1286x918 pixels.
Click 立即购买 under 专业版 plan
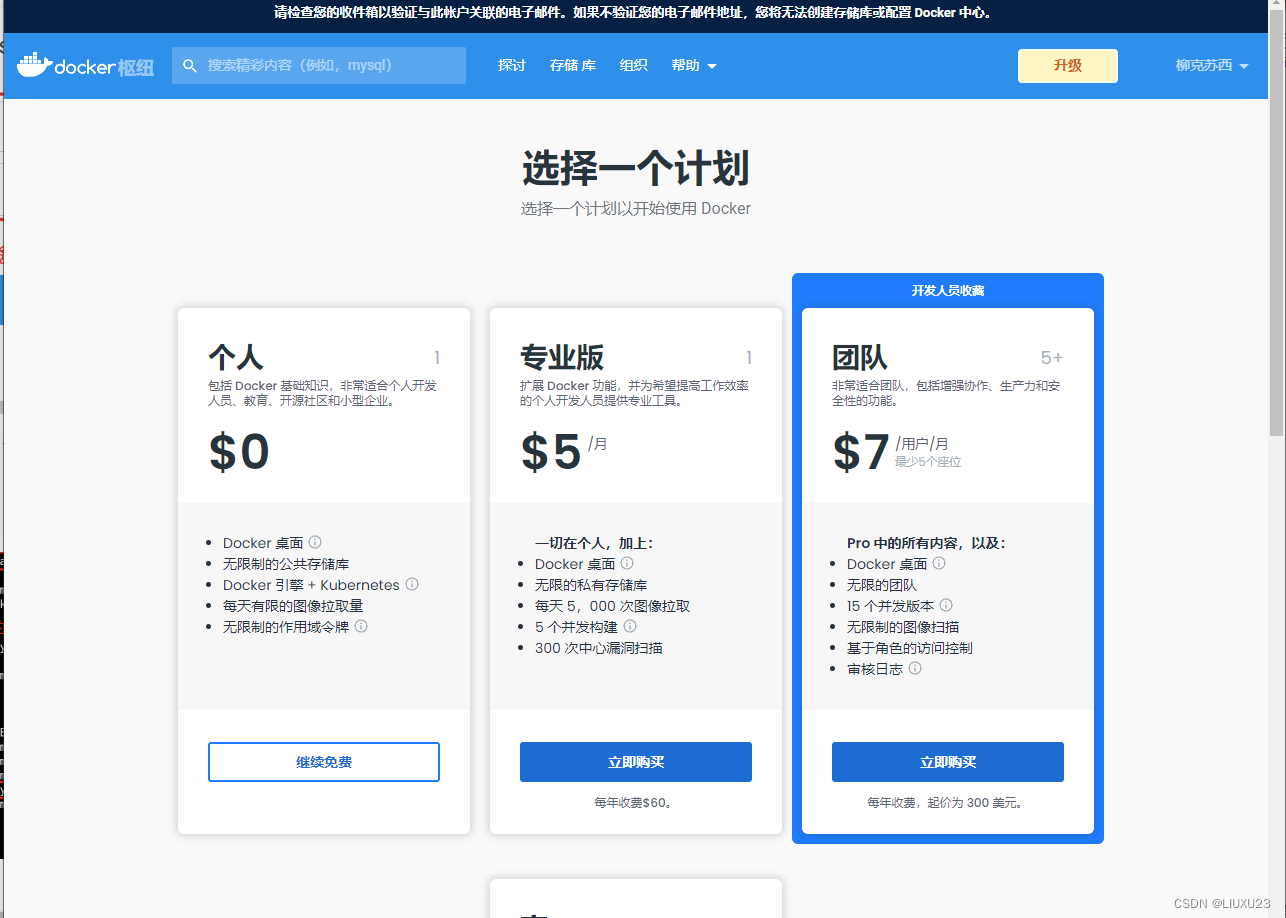coord(636,762)
